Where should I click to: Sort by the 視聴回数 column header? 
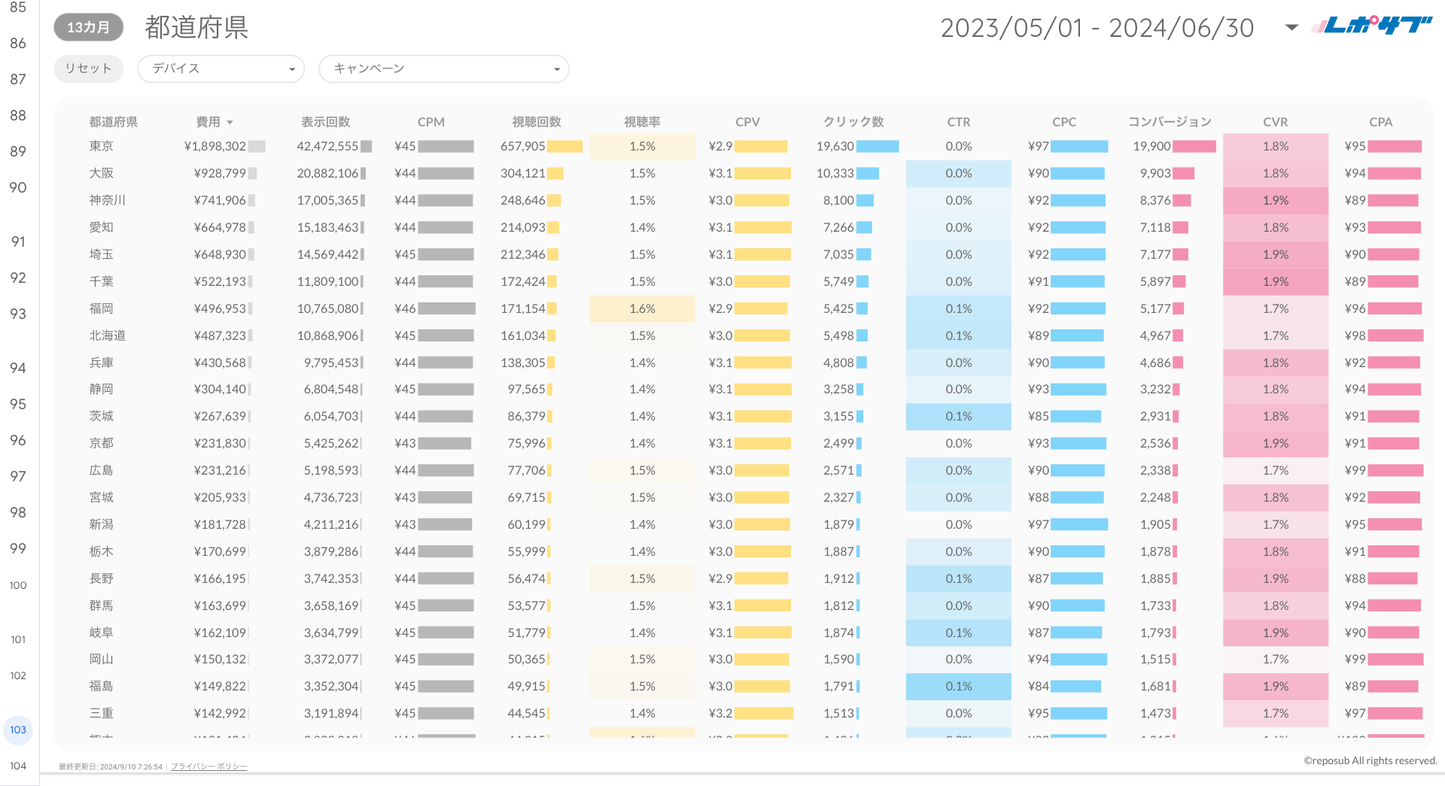[536, 122]
